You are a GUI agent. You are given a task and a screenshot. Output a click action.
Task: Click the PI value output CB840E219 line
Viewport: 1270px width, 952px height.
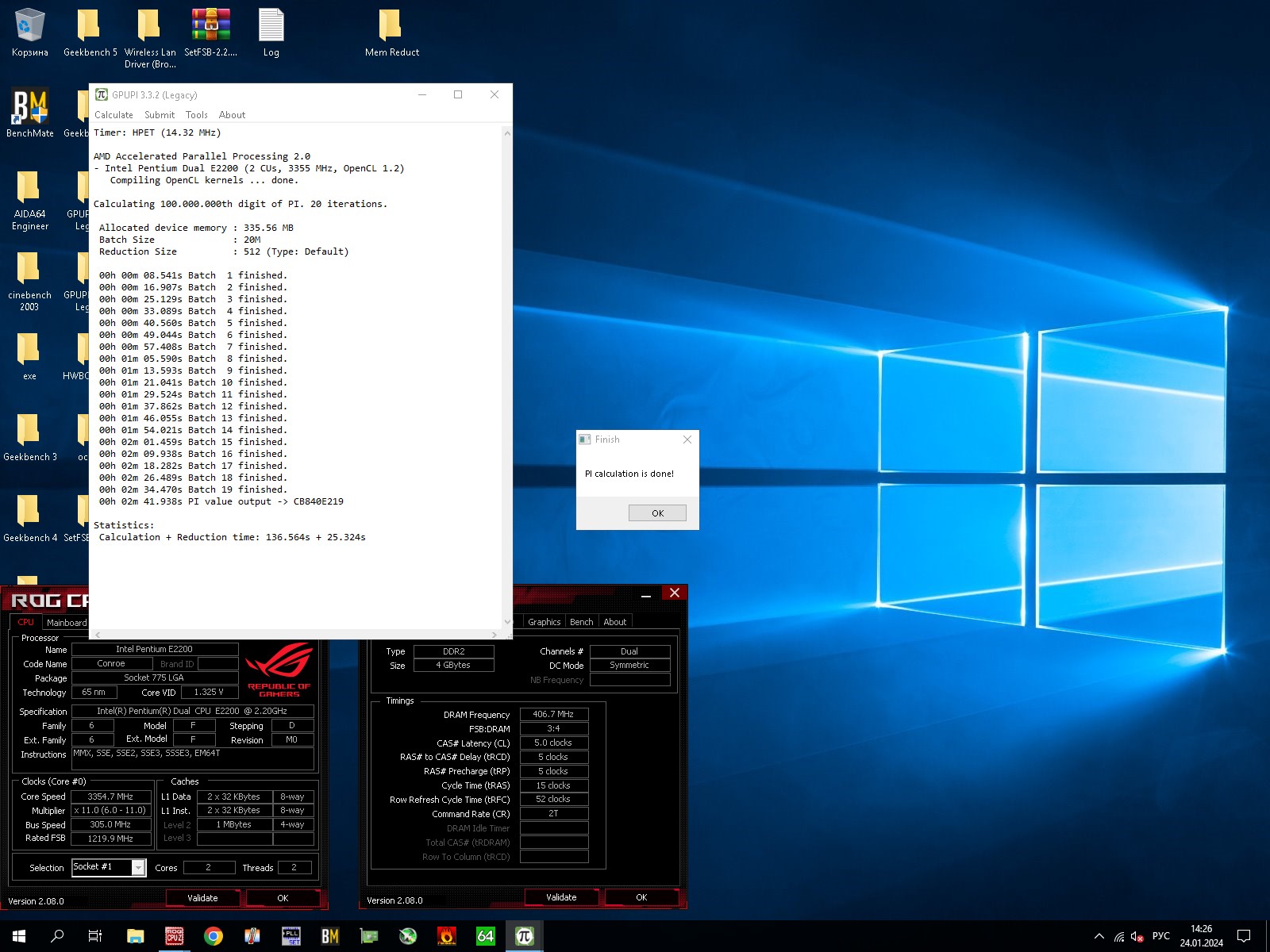tap(221, 501)
